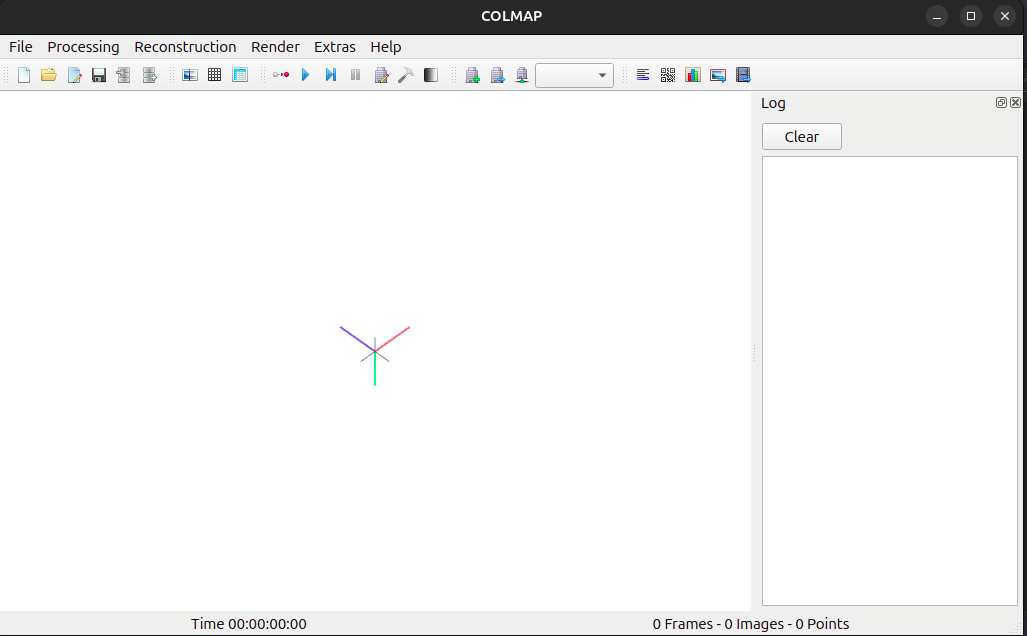Pause reconstruction with the pause icon
This screenshot has width=1027, height=636.
[x=356, y=75]
